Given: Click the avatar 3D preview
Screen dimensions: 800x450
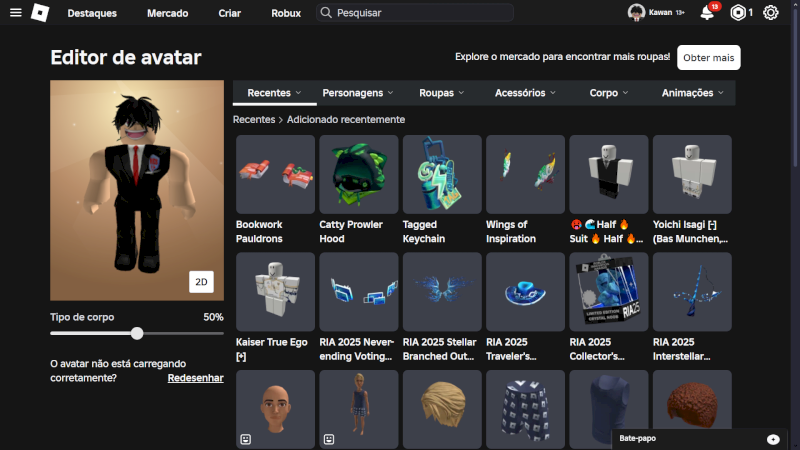Looking at the screenshot, I should [137, 190].
